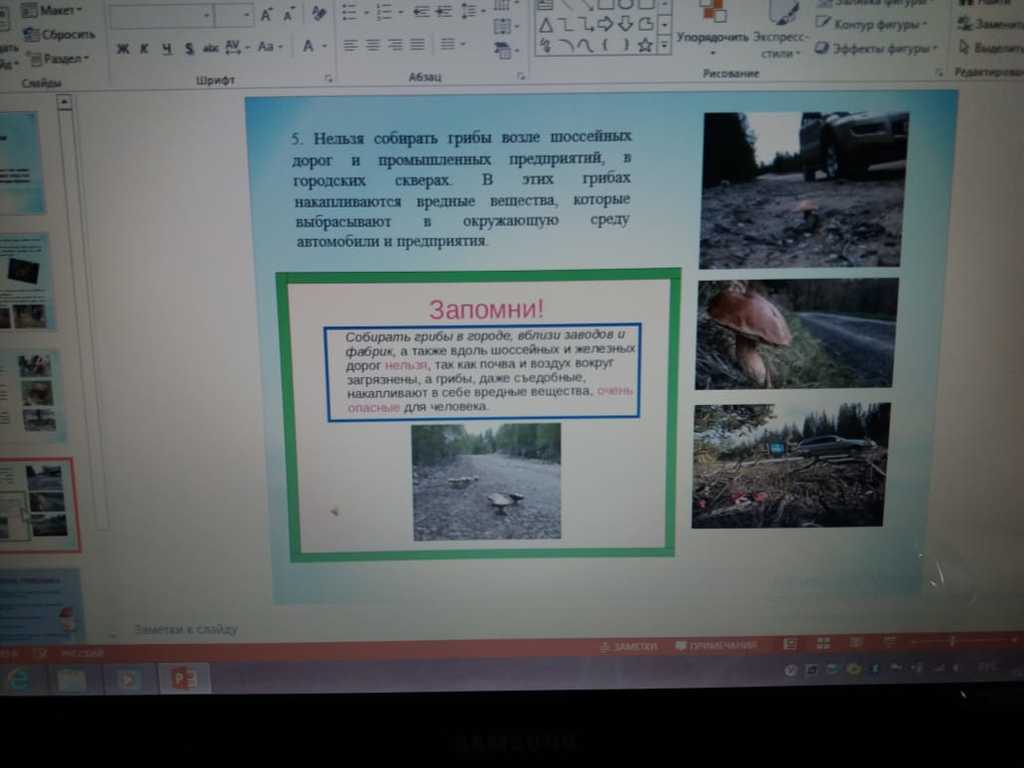Open the Макет layout menu
The height and width of the screenshot is (768, 1024).
[x=52, y=10]
